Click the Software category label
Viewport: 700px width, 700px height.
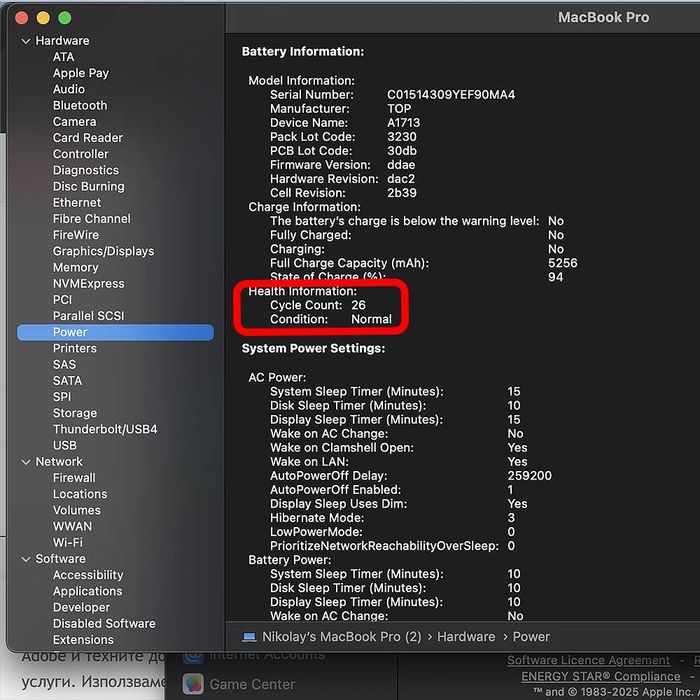pyautogui.click(x=60, y=559)
